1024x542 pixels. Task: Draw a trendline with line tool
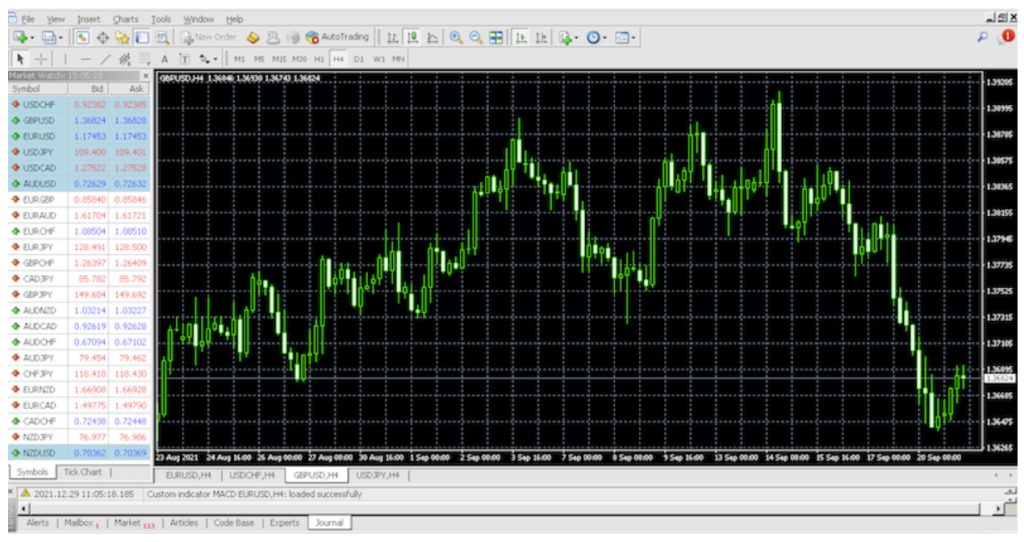pyautogui.click(x=105, y=59)
